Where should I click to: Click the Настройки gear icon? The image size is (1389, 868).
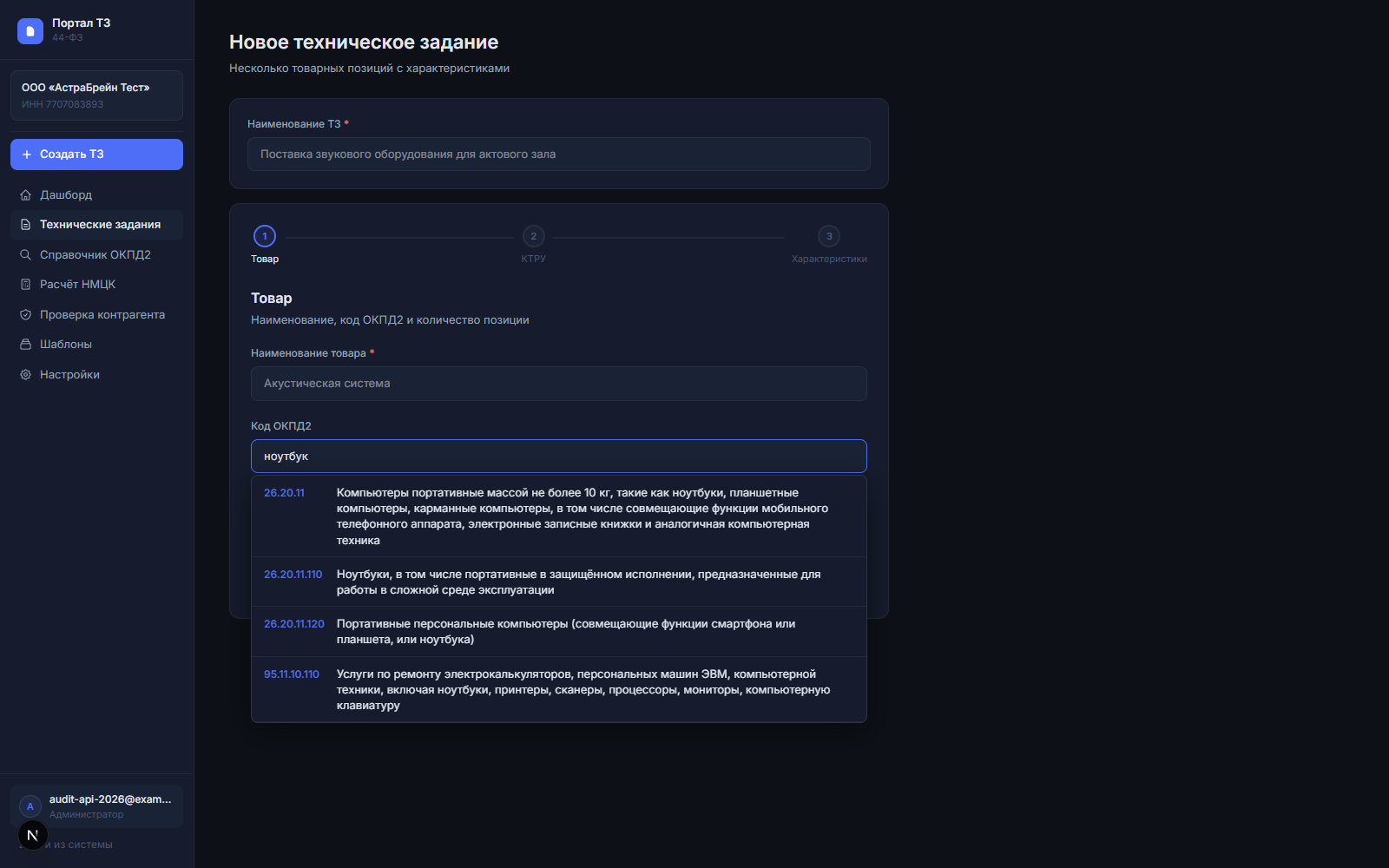tap(26, 375)
